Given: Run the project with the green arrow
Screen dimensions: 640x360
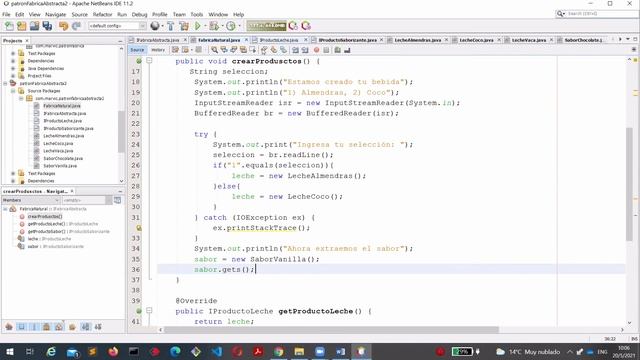Looking at the screenshot, I should pyautogui.click(x=198, y=26).
